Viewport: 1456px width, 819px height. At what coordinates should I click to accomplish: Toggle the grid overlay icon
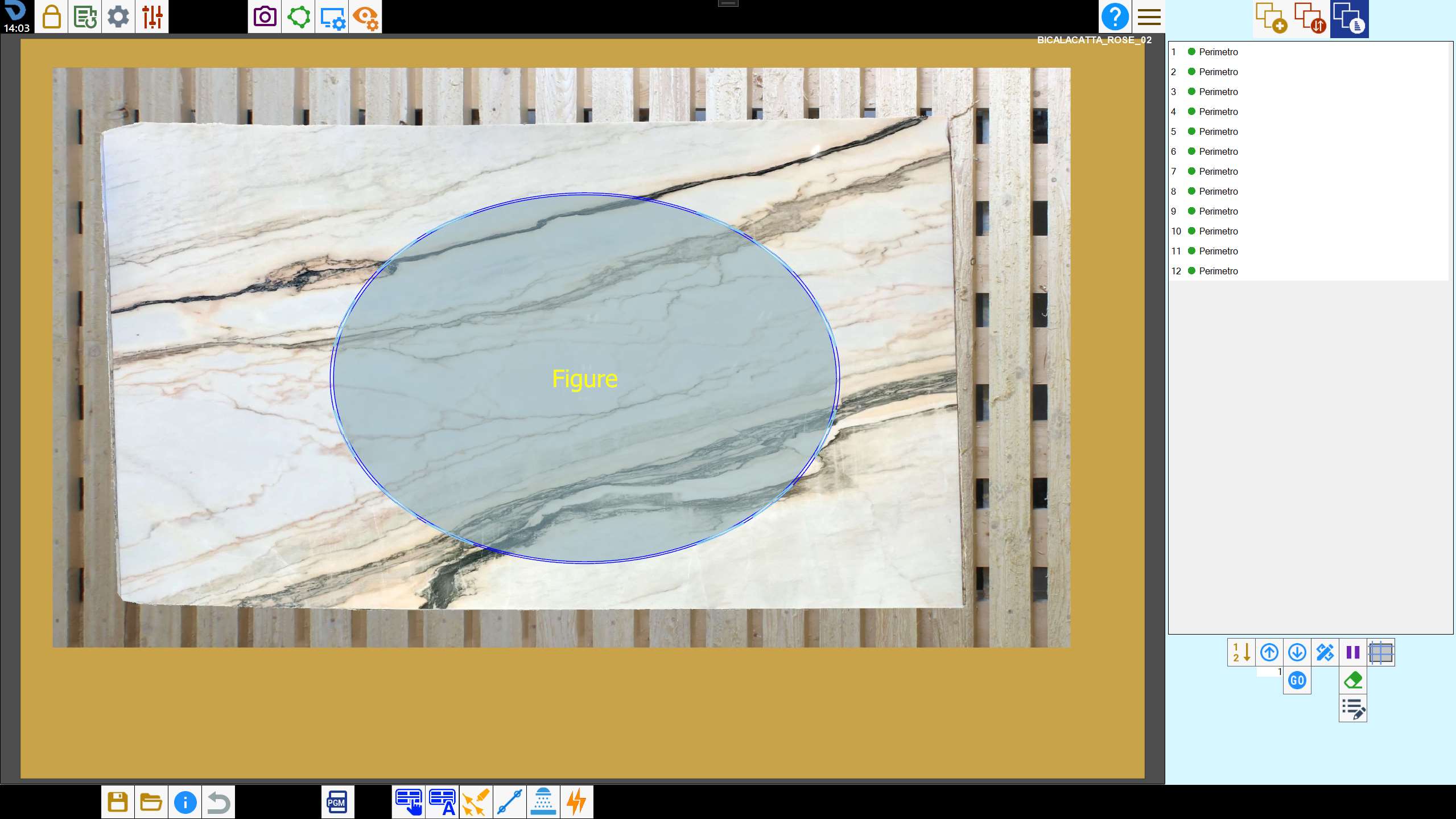coord(1381,652)
